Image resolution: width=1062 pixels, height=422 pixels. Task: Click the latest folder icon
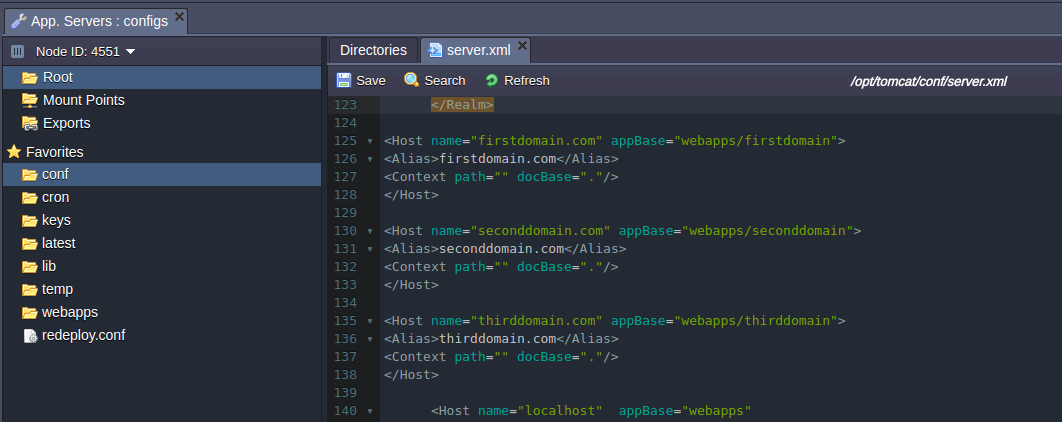point(29,244)
